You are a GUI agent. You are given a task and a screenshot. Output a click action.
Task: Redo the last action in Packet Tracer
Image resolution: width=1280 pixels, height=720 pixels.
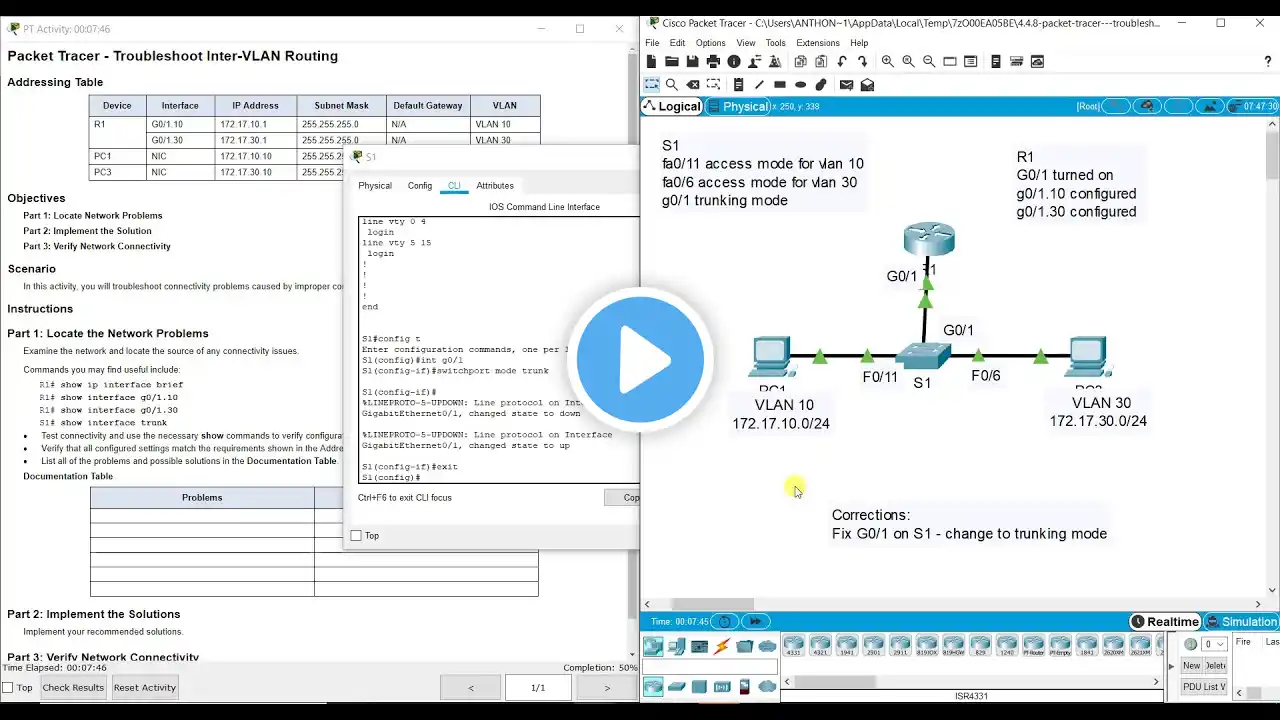(x=863, y=62)
